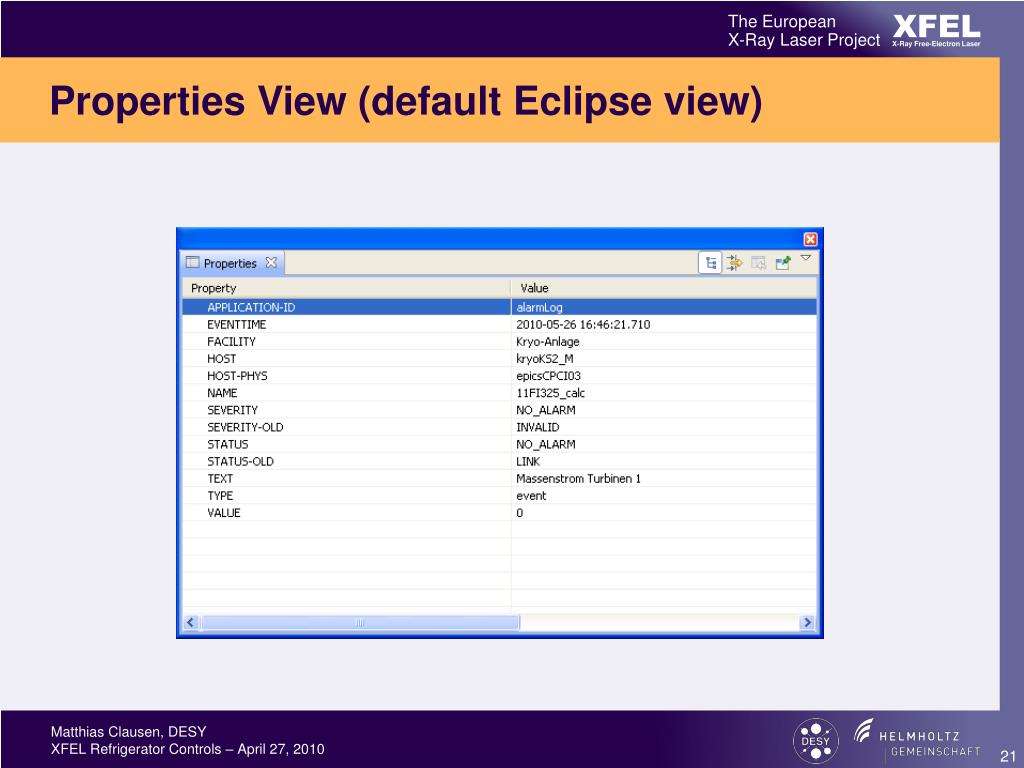
Task: Open the Properties view menu triangle
Action: click(806, 258)
